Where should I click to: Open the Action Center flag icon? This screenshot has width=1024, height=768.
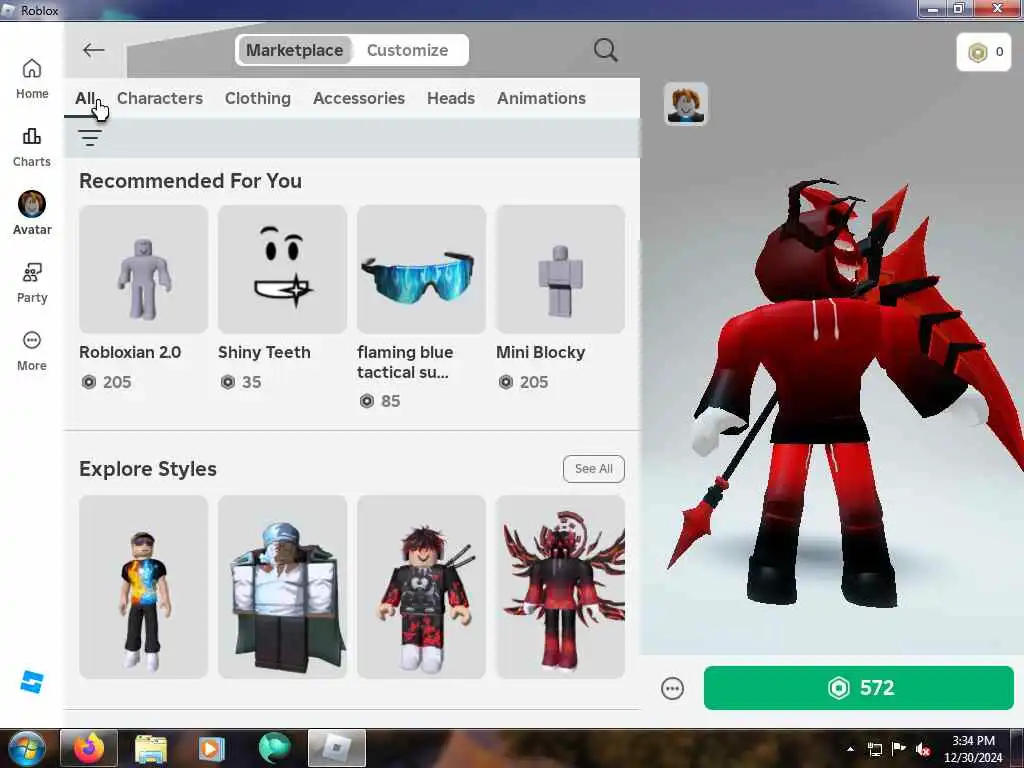point(899,749)
